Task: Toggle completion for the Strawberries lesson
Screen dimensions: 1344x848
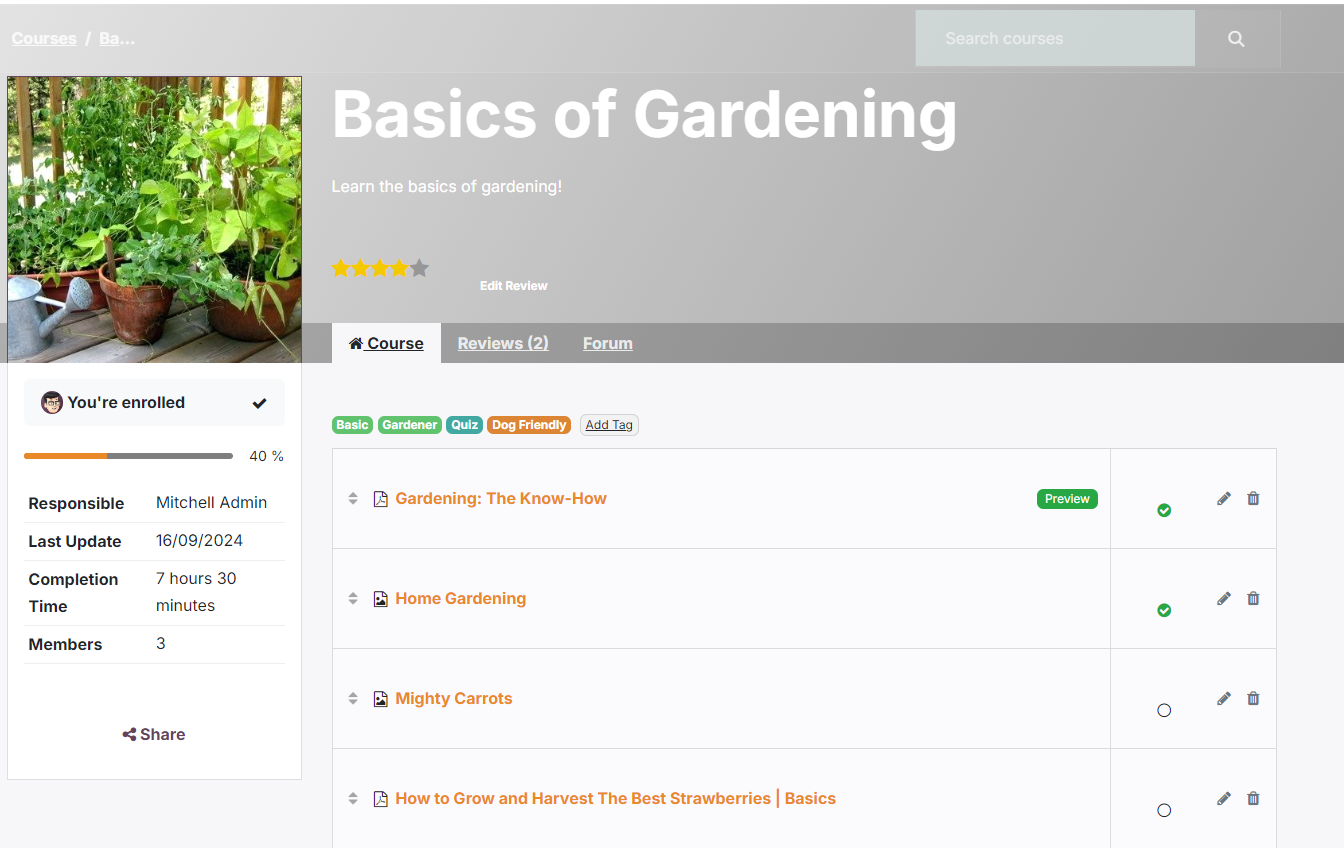Action: point(1164,810)
